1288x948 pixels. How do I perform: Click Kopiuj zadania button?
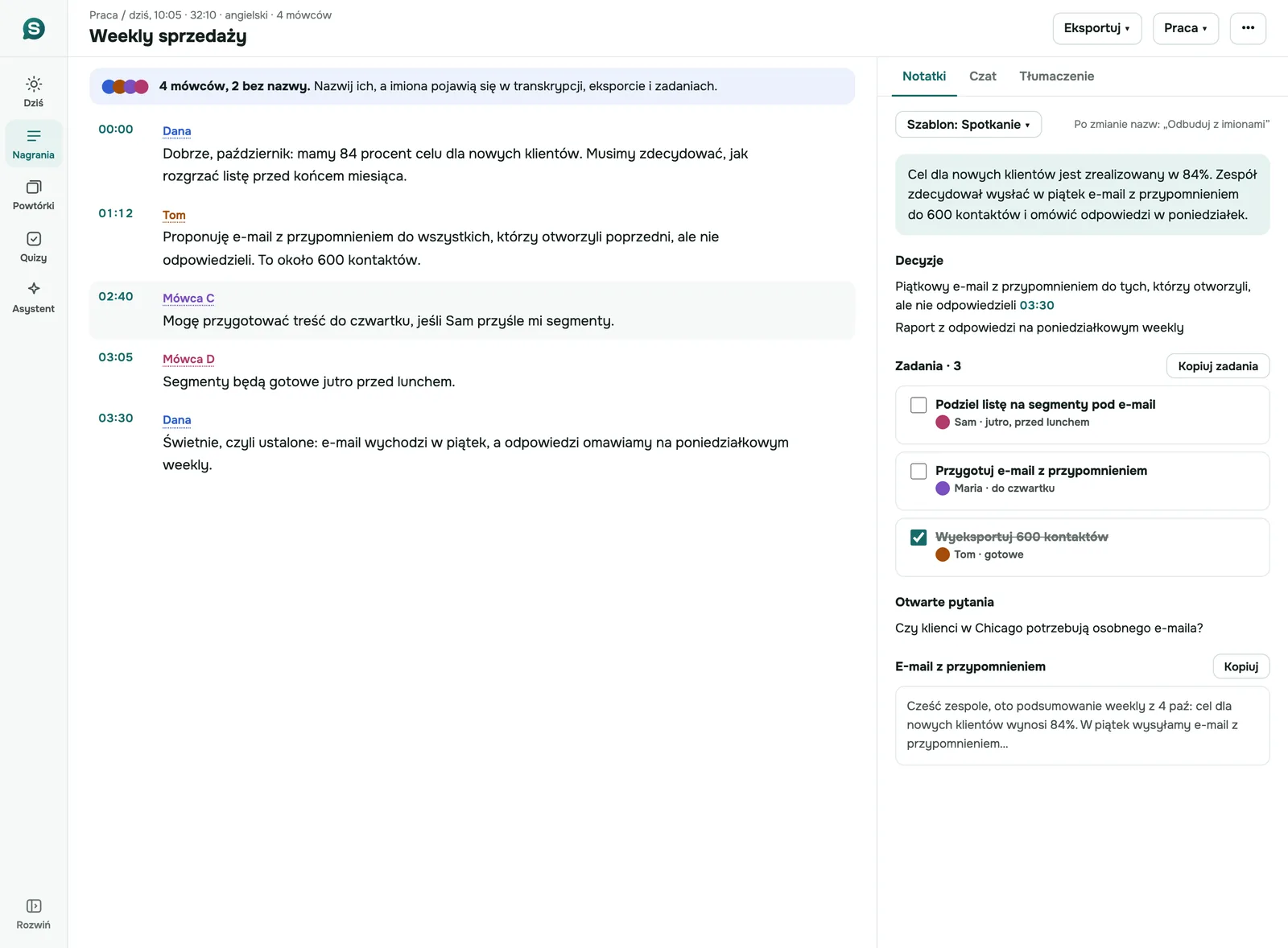1218,366
